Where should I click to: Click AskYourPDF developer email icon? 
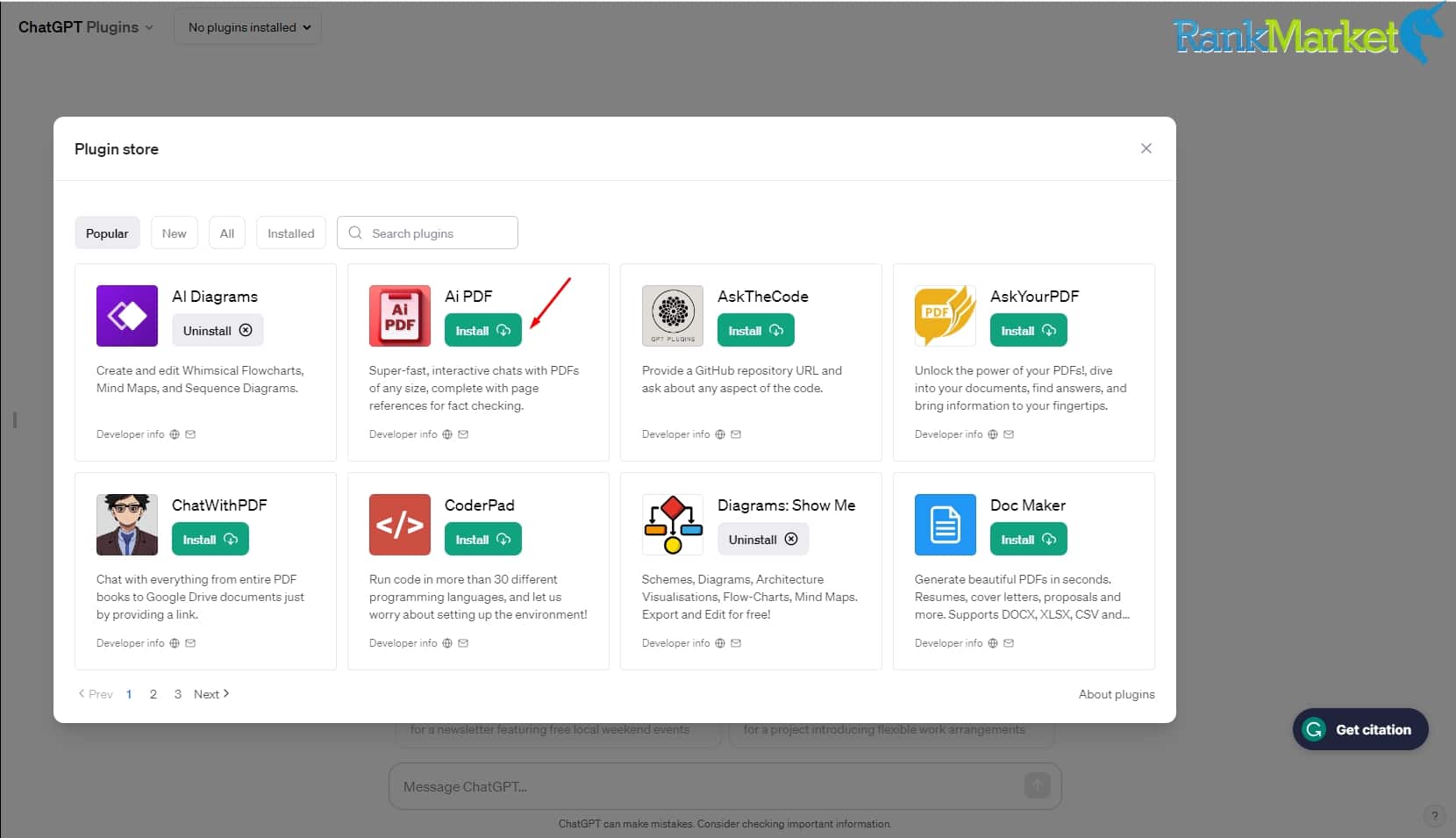[1009, 434]
